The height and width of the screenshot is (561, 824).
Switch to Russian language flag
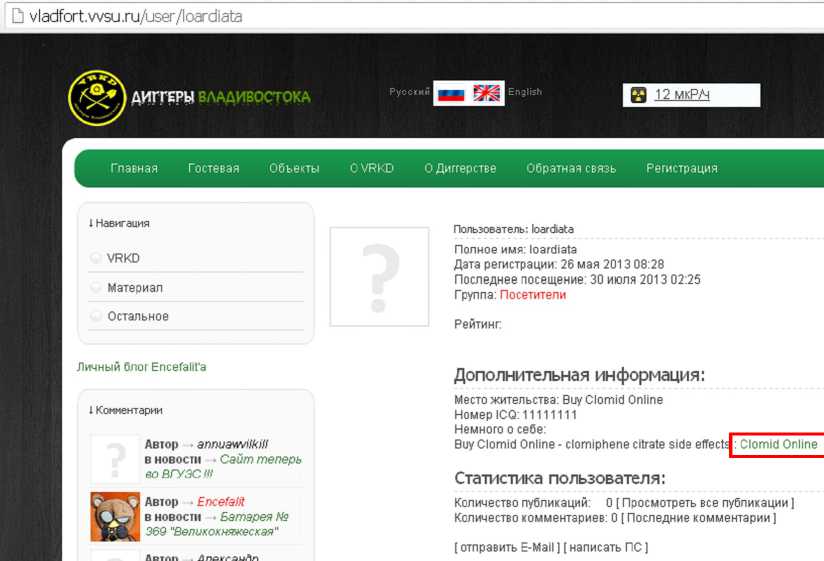point(450,94)
